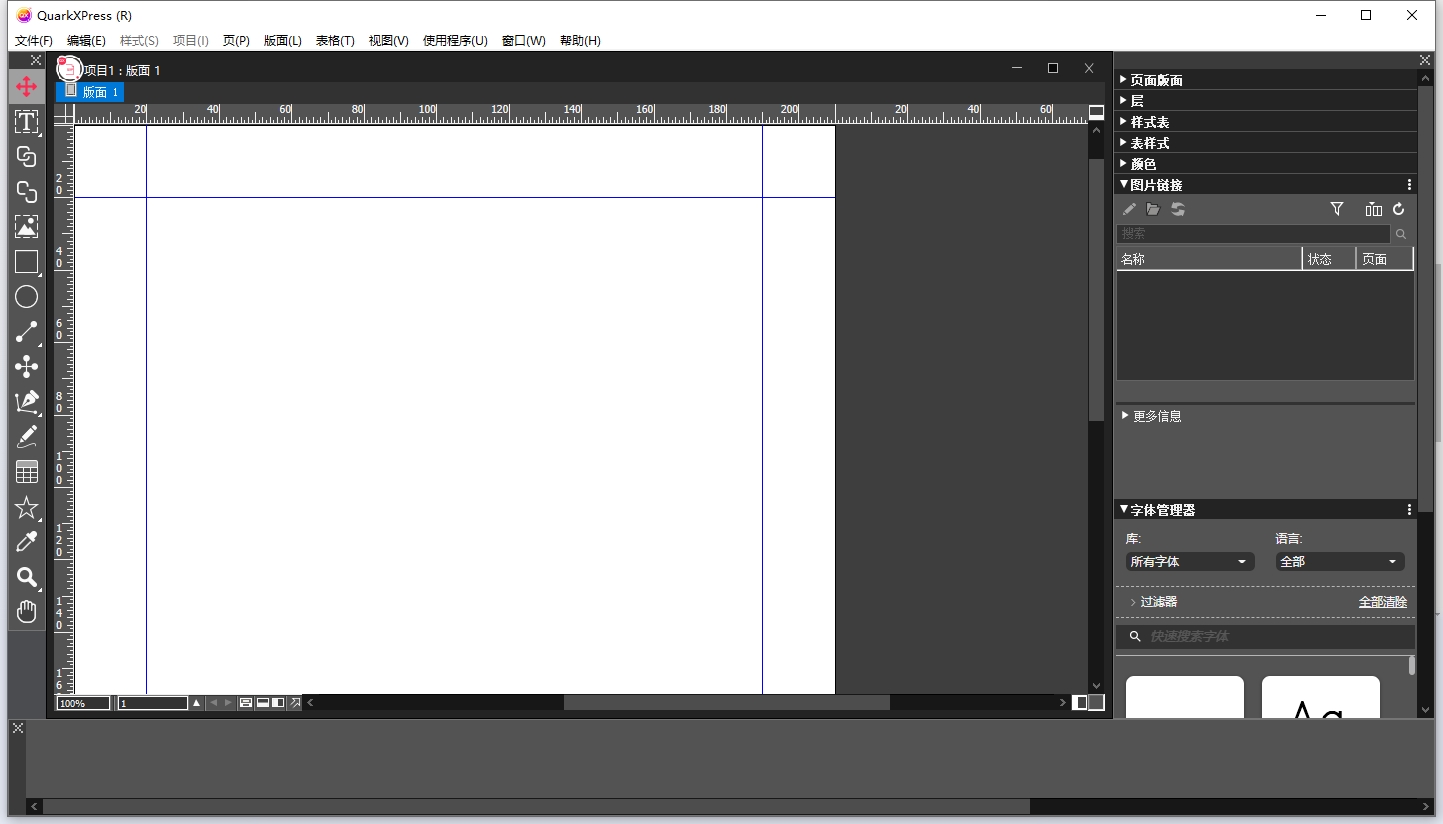
Task: Go to the next page arrow
Action: [228, 703]
